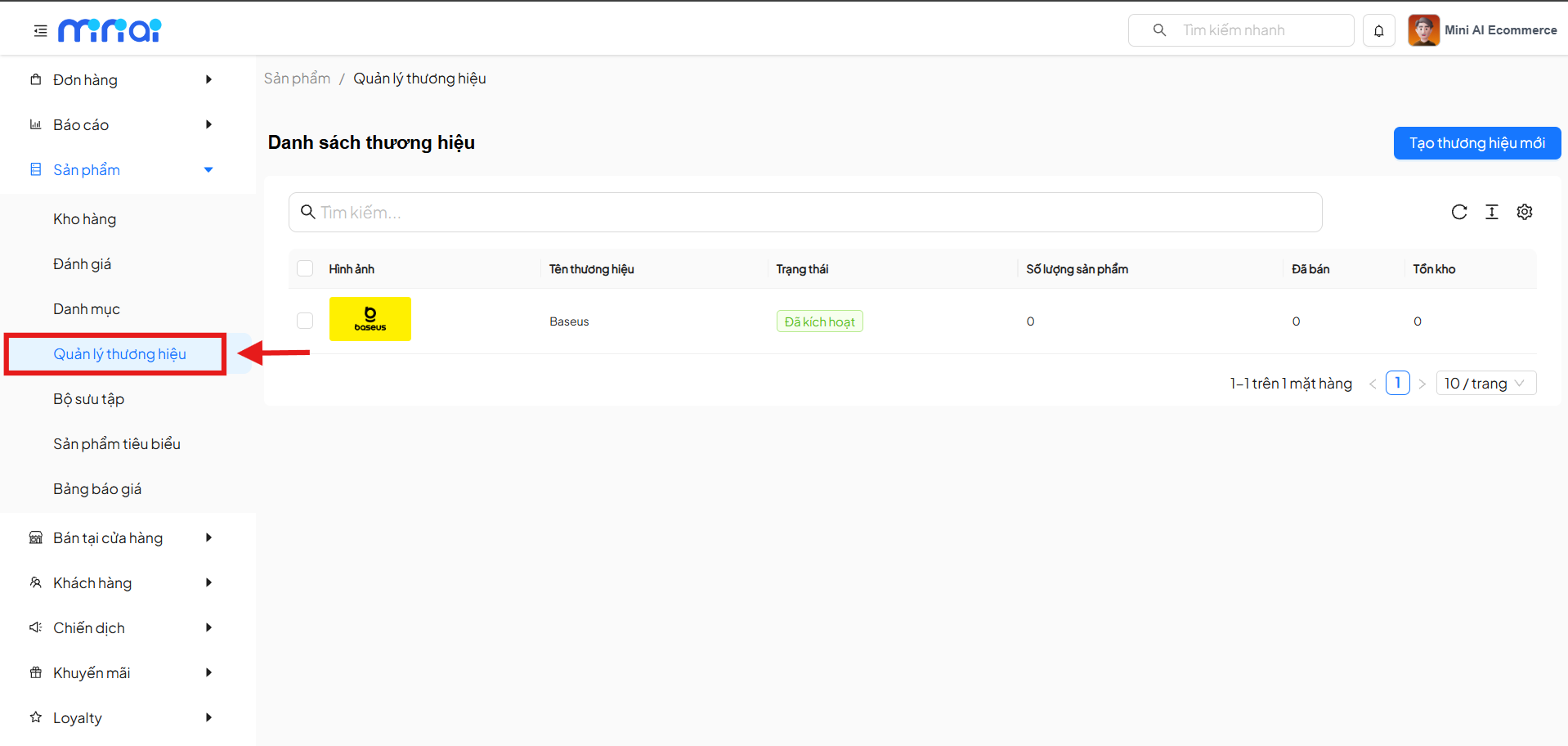Open the notification bell

click(1378, 31)
